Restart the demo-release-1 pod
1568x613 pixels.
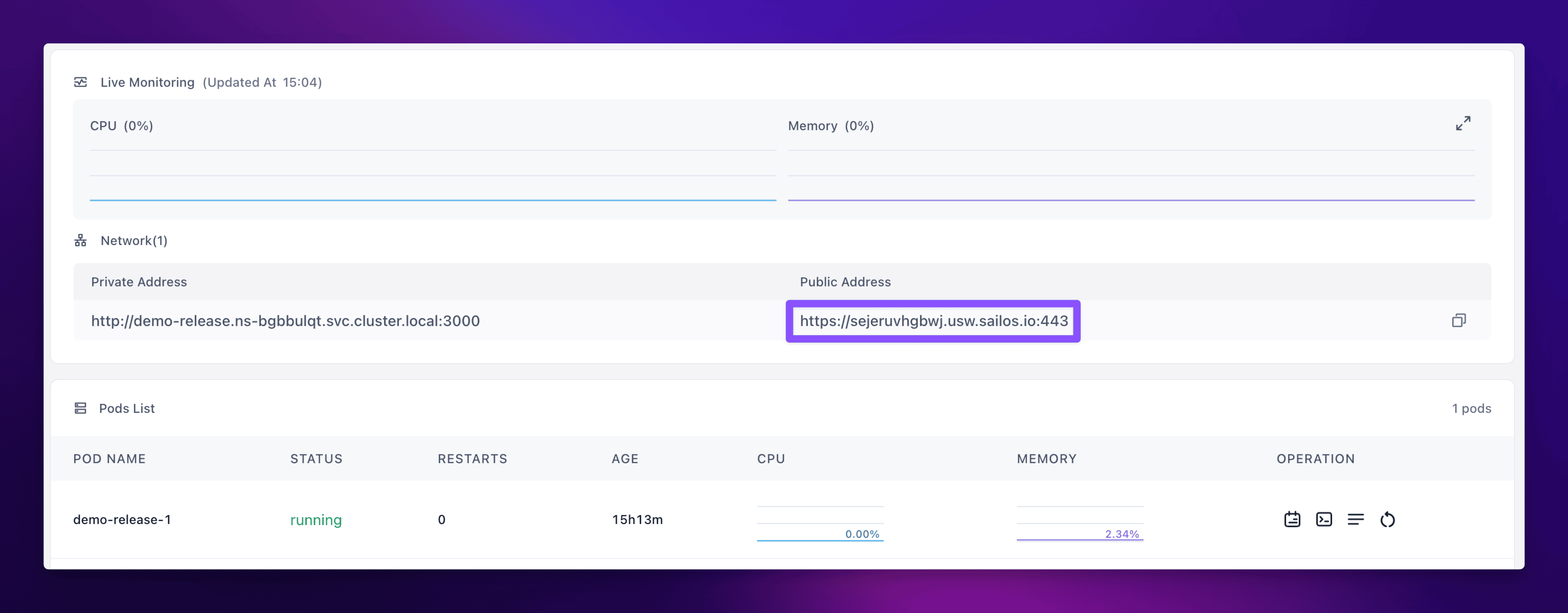[1387, 520]
